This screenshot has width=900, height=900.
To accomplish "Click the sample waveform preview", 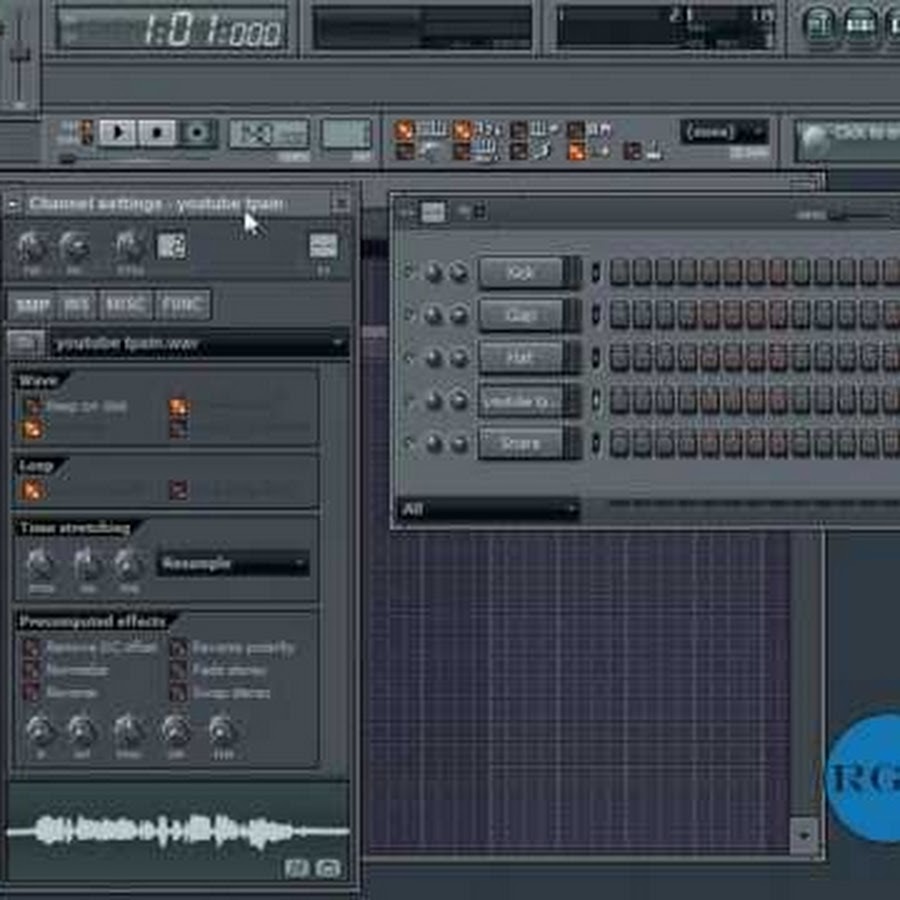I will click(x=178, y=830).
